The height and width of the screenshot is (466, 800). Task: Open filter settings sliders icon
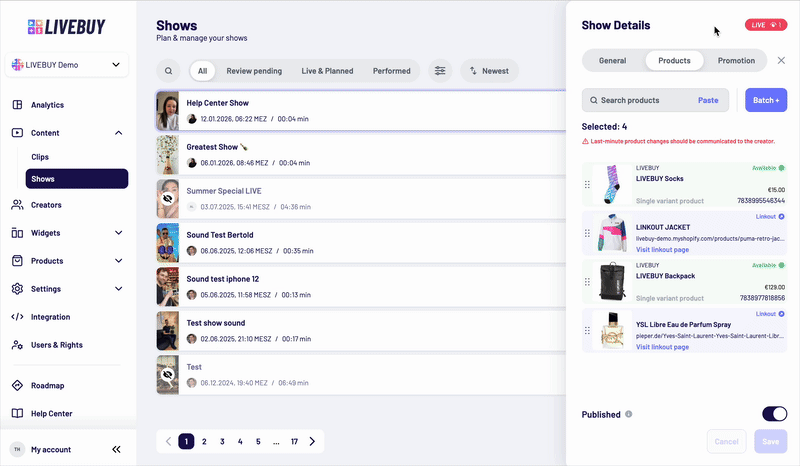(440, 71)
